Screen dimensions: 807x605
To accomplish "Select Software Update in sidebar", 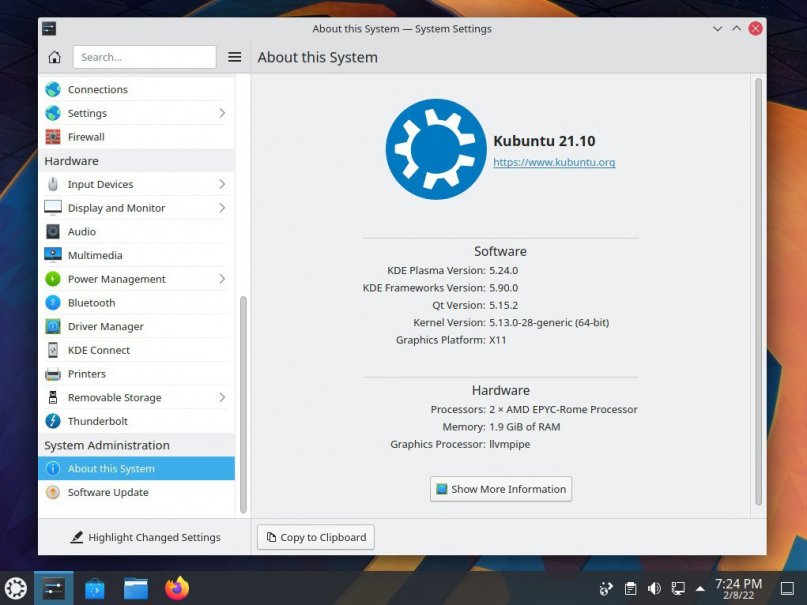I will tap(107, 492).
